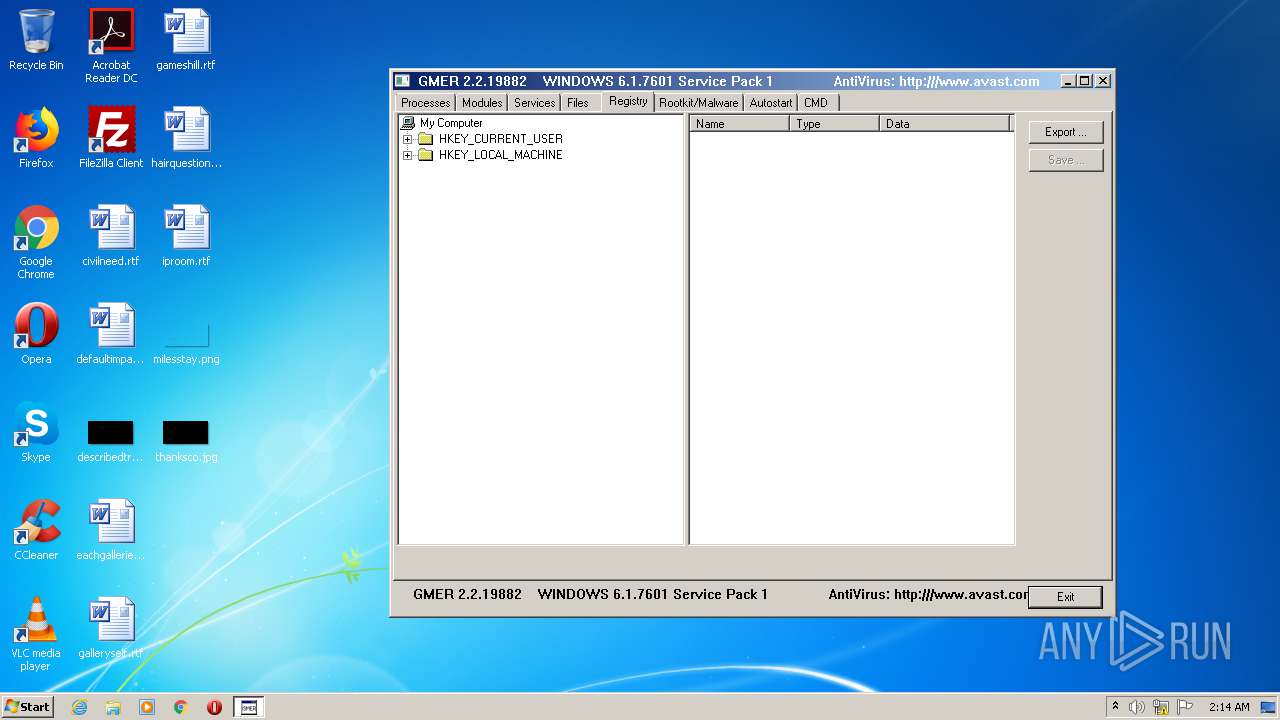Open the Recycle Bin desktop icon

point(36,40)
